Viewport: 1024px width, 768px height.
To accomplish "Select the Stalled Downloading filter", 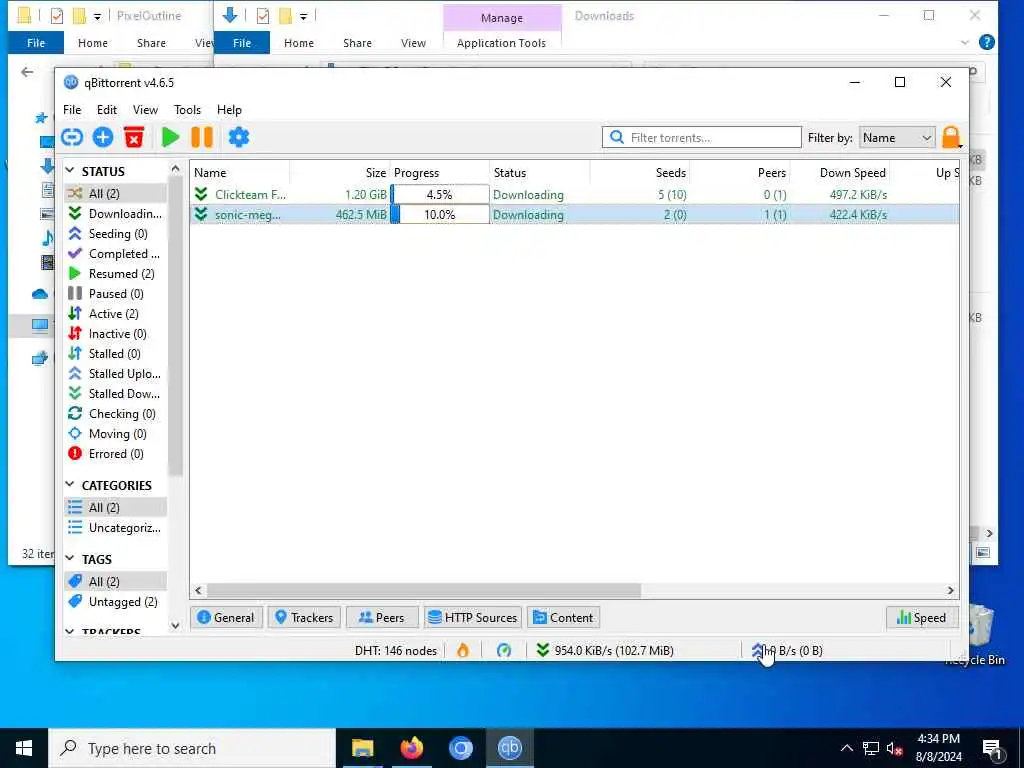I will click(115, 394).
